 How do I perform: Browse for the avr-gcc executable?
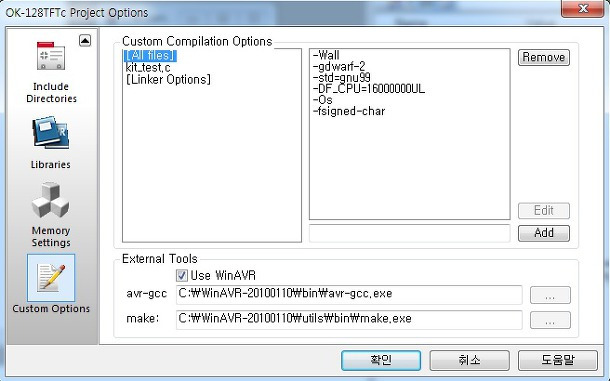tap(550, 295)
